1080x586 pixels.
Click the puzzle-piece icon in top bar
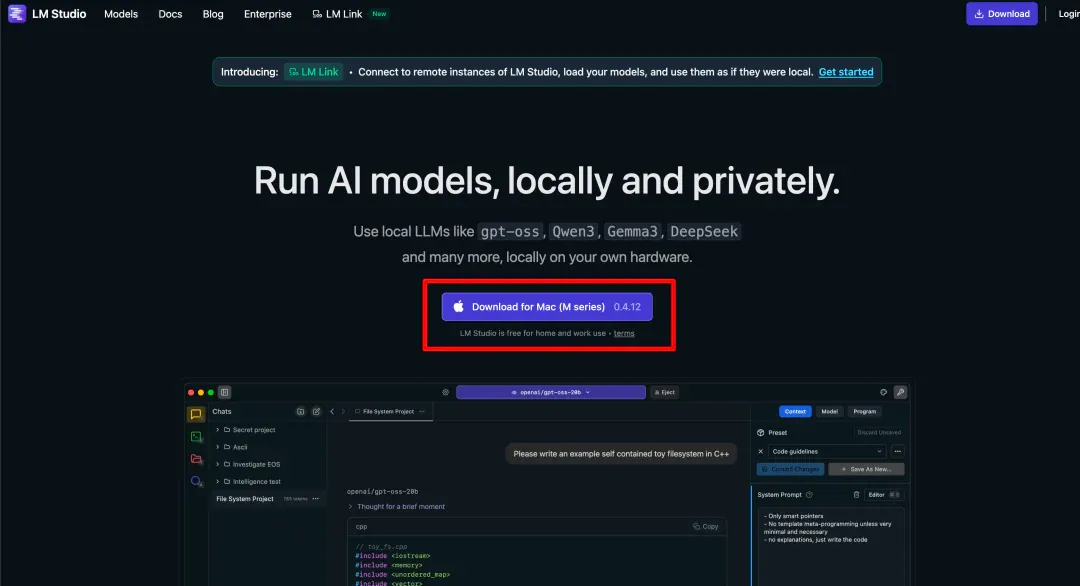[x=883, y=393]
